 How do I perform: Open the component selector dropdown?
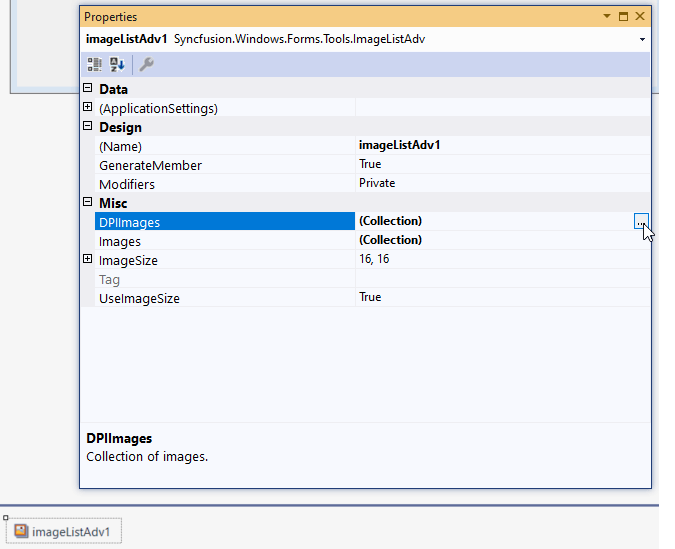click(642, 39)
